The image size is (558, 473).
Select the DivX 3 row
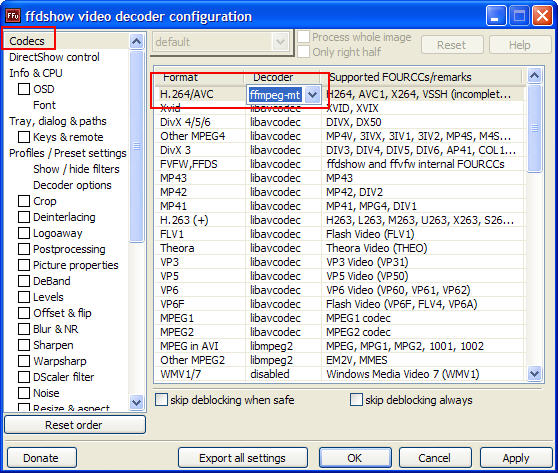click(340, 150)
